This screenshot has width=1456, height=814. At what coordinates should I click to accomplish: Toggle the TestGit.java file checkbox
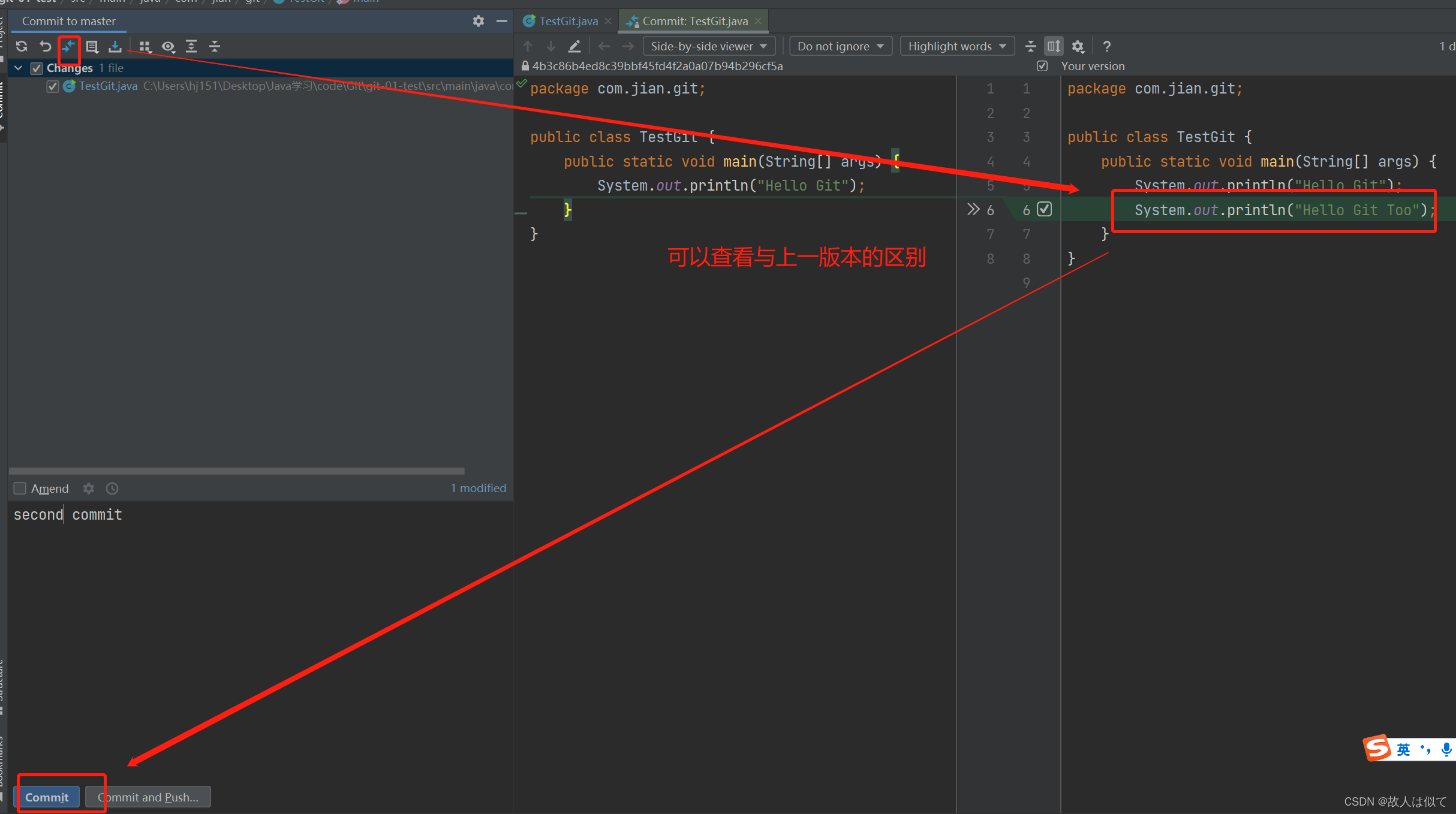[53, 86]
